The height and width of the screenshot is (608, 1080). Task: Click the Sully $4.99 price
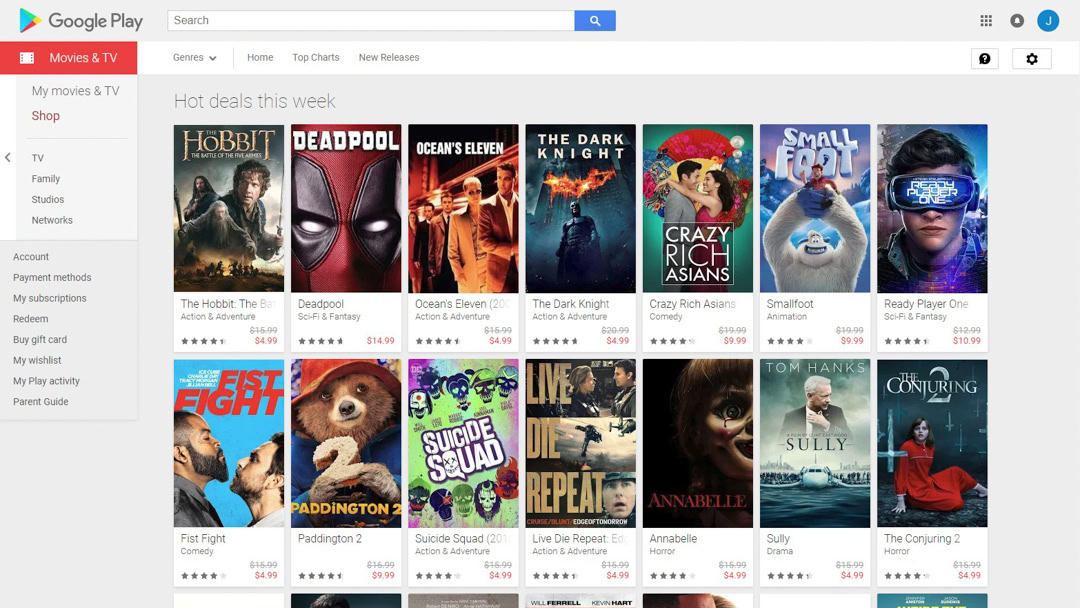click(x=852, y=576)
